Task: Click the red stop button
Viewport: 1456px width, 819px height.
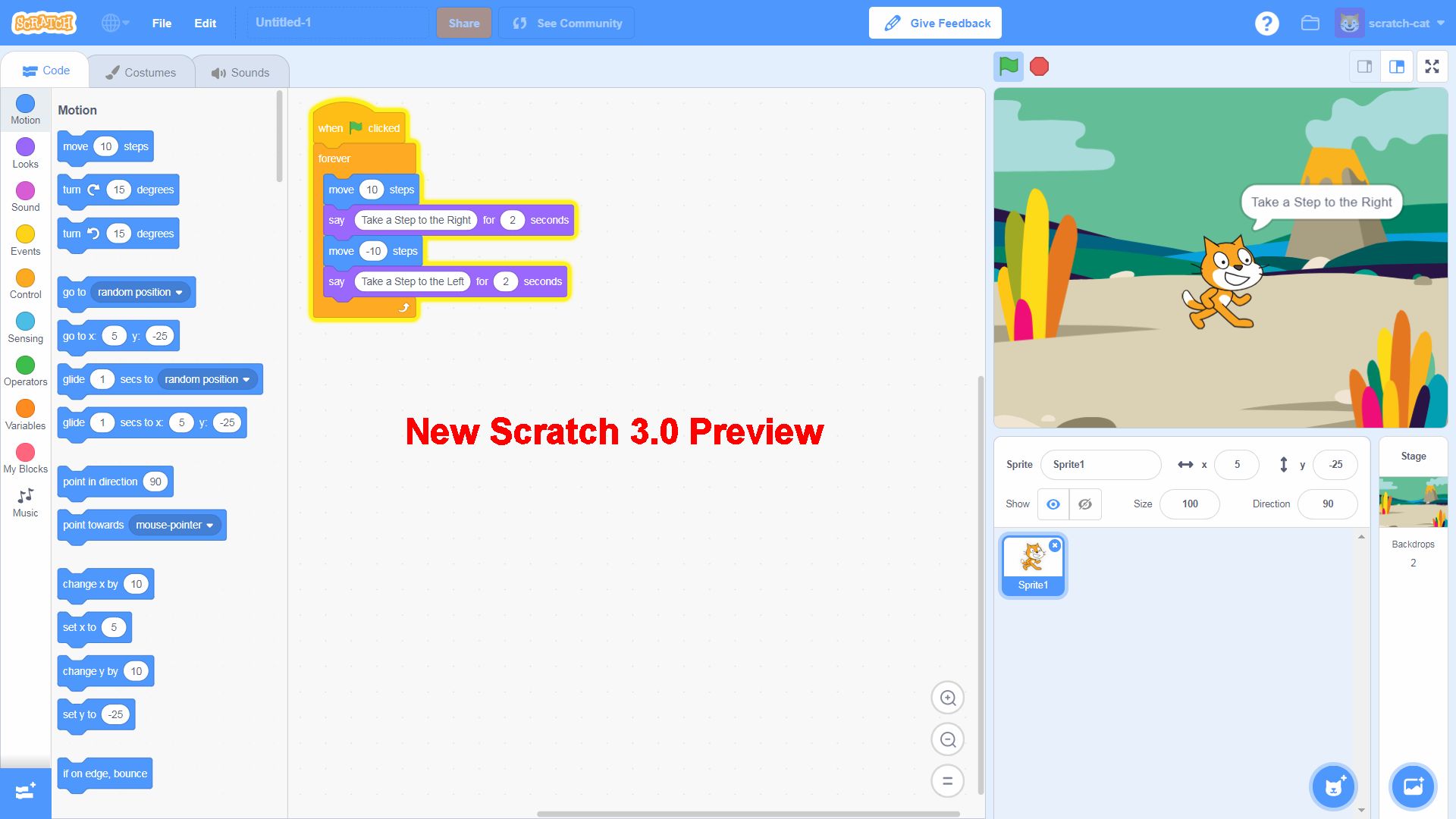Action: coord(1041,66)
